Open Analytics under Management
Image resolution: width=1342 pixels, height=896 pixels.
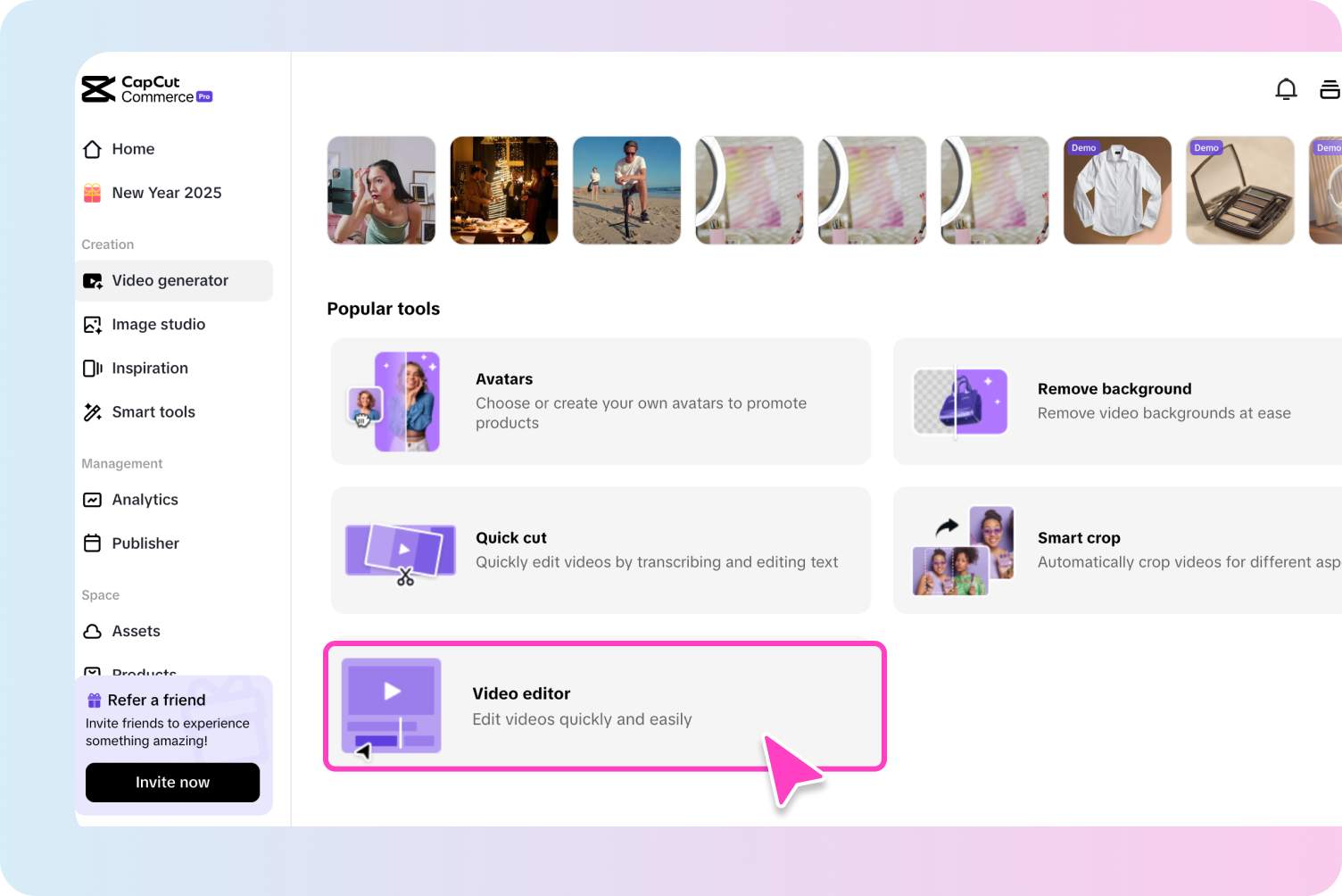click(145, 500)
